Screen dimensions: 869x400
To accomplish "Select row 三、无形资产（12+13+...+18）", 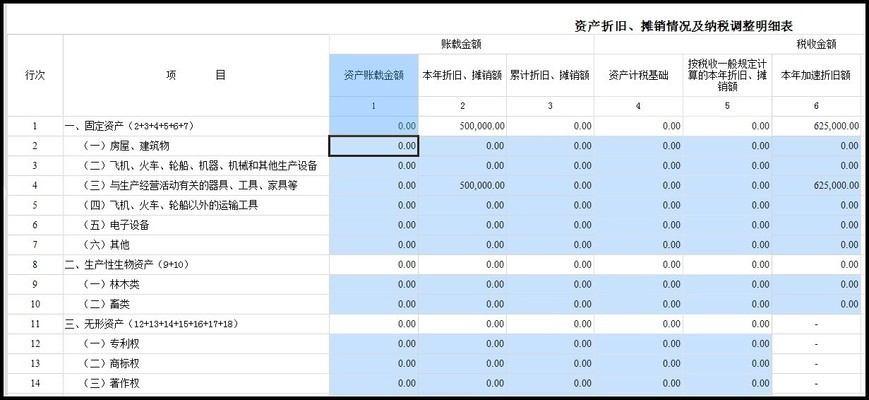I will [x=434, y=324].
